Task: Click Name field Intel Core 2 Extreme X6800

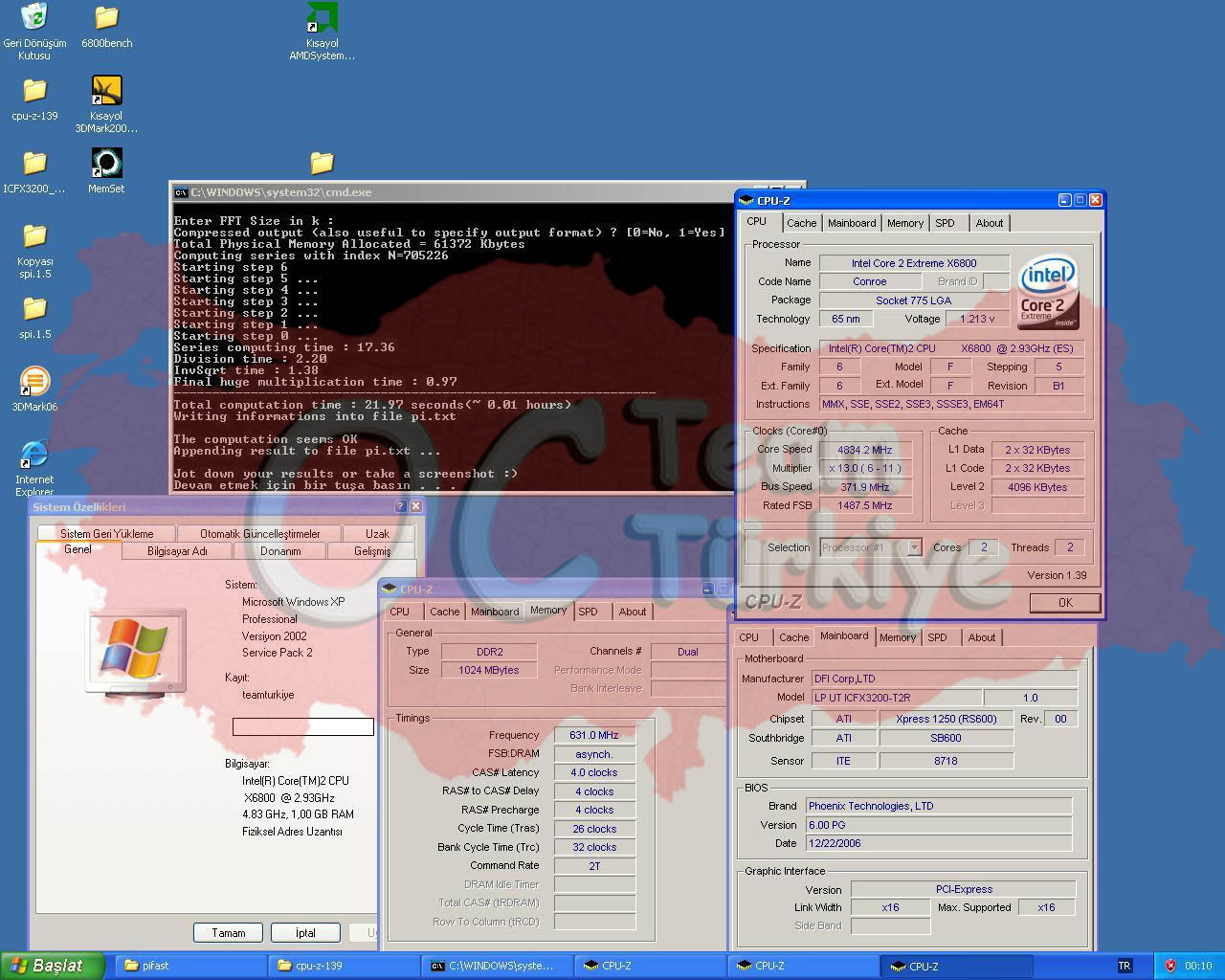Action: pyautogui.click(x=914, y=263)
